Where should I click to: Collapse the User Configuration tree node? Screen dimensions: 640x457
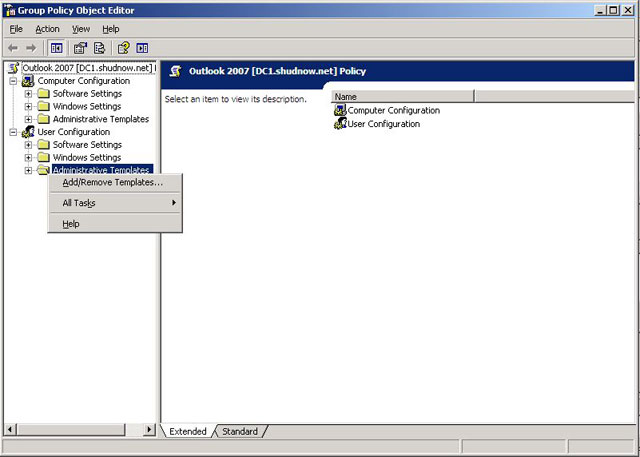coord(13,132)
